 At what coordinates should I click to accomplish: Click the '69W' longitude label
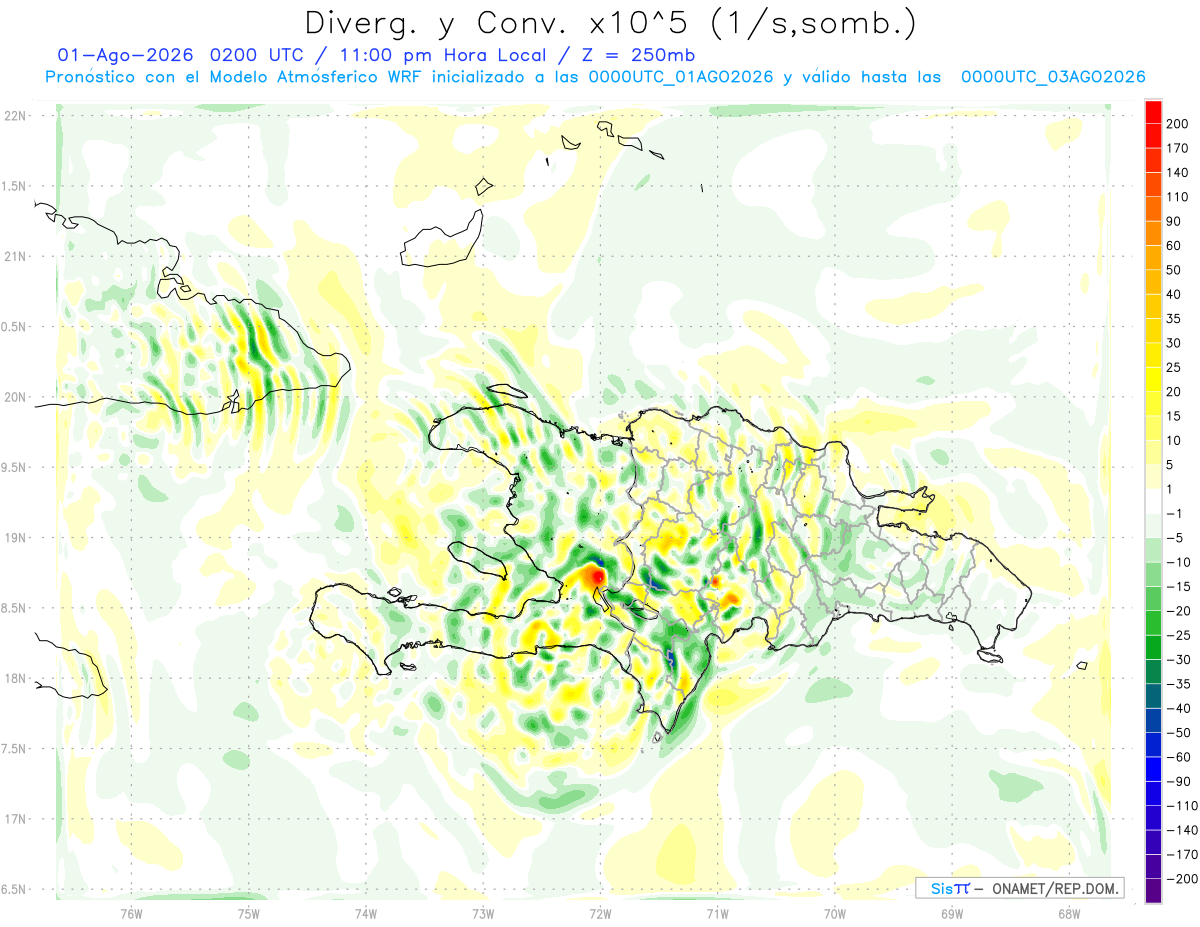tap(951, 913)
